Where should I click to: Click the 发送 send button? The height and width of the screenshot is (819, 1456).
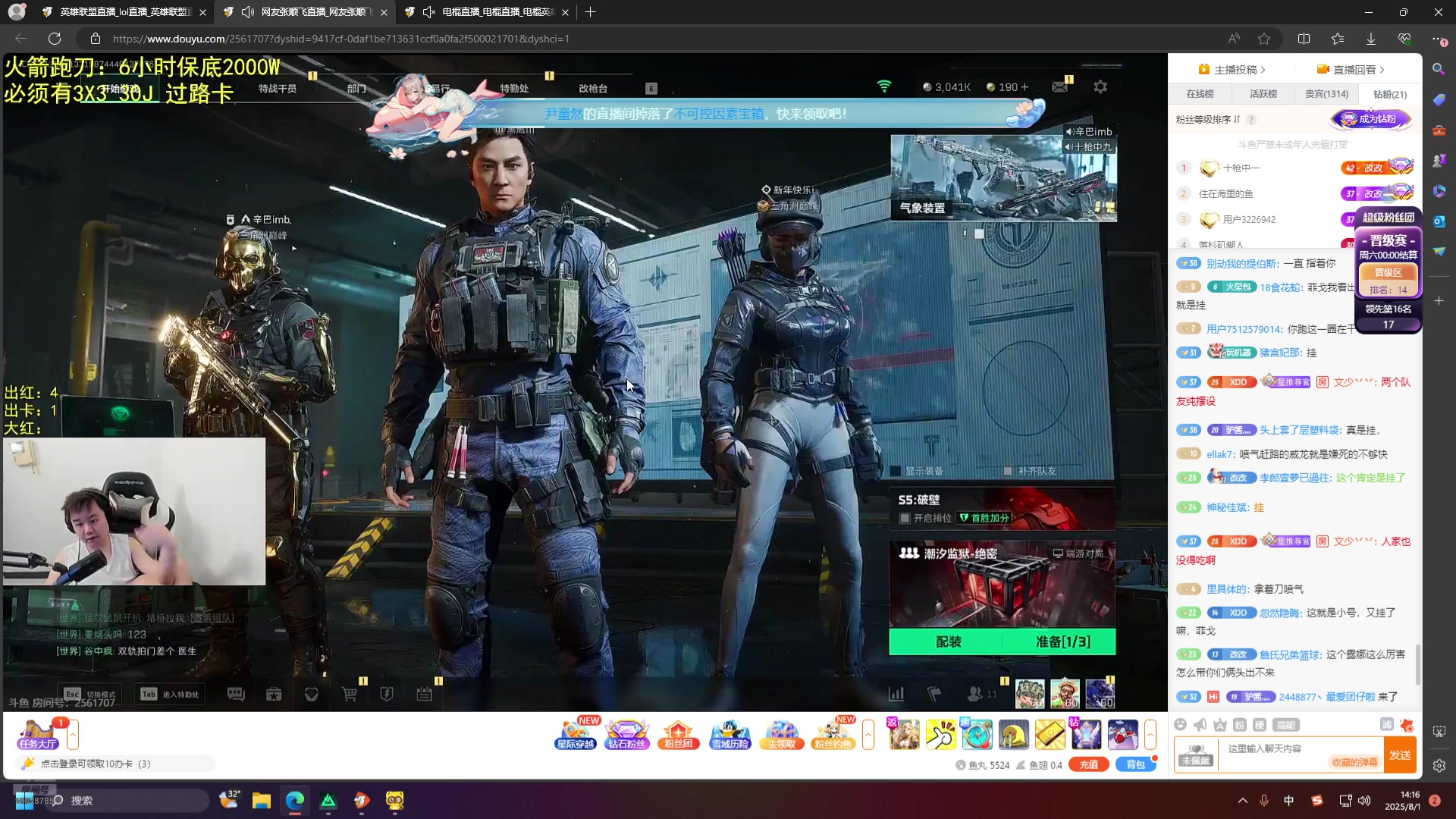click(1400, 755)
